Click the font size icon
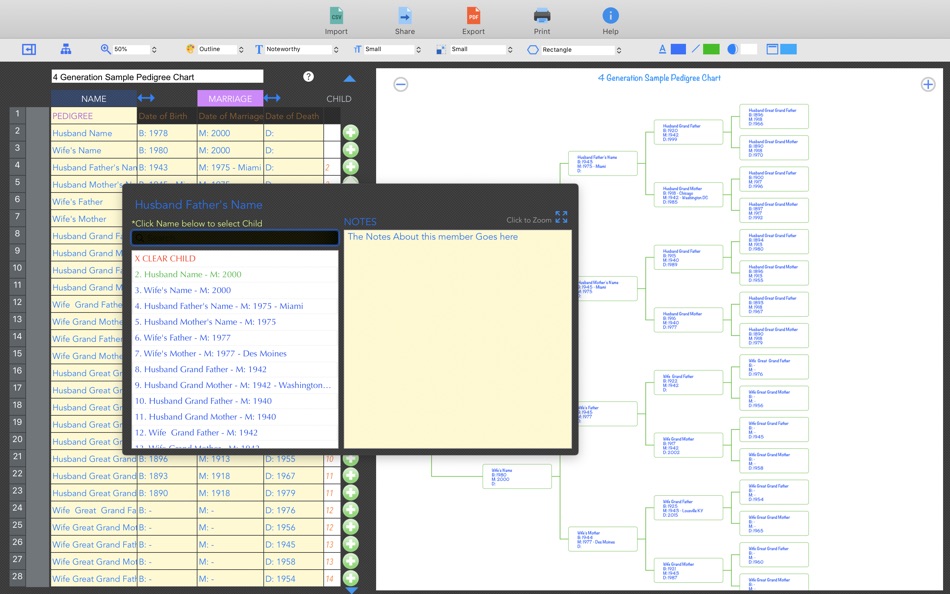The height and width of the screenshot is (594, 950). click(x=357, y=49)
